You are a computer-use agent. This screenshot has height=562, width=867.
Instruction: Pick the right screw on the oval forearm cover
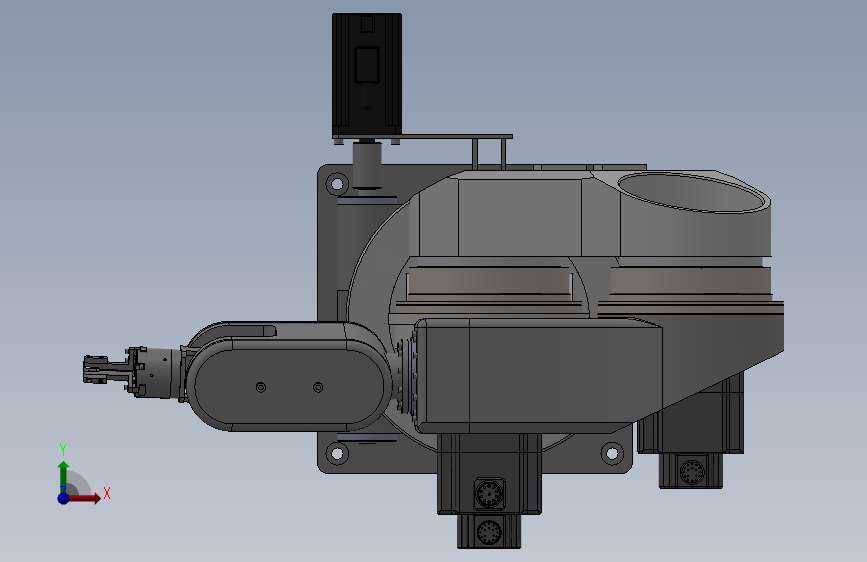pos(318,387)
